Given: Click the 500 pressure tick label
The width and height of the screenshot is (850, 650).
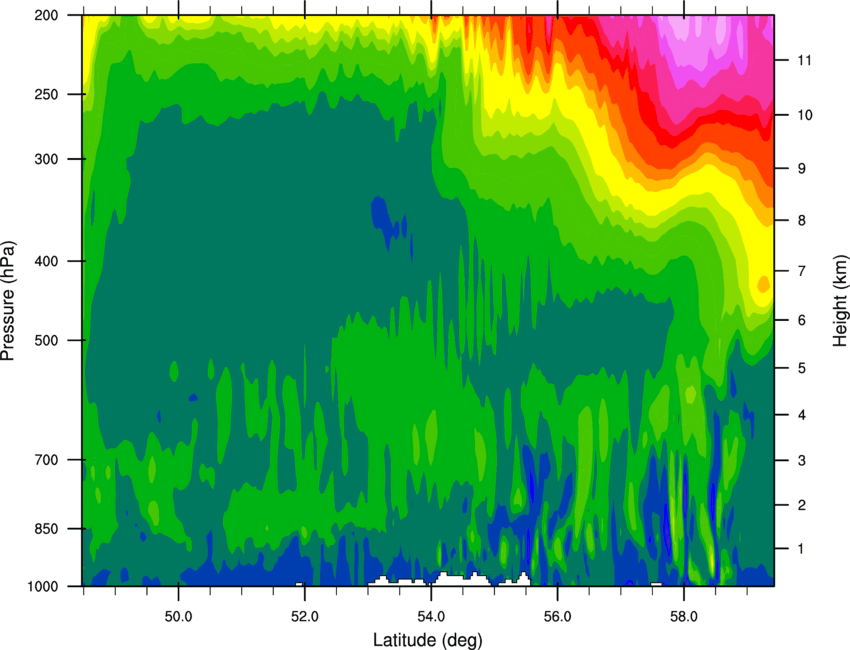Looking at the screenshot, I should coord(46,340).
